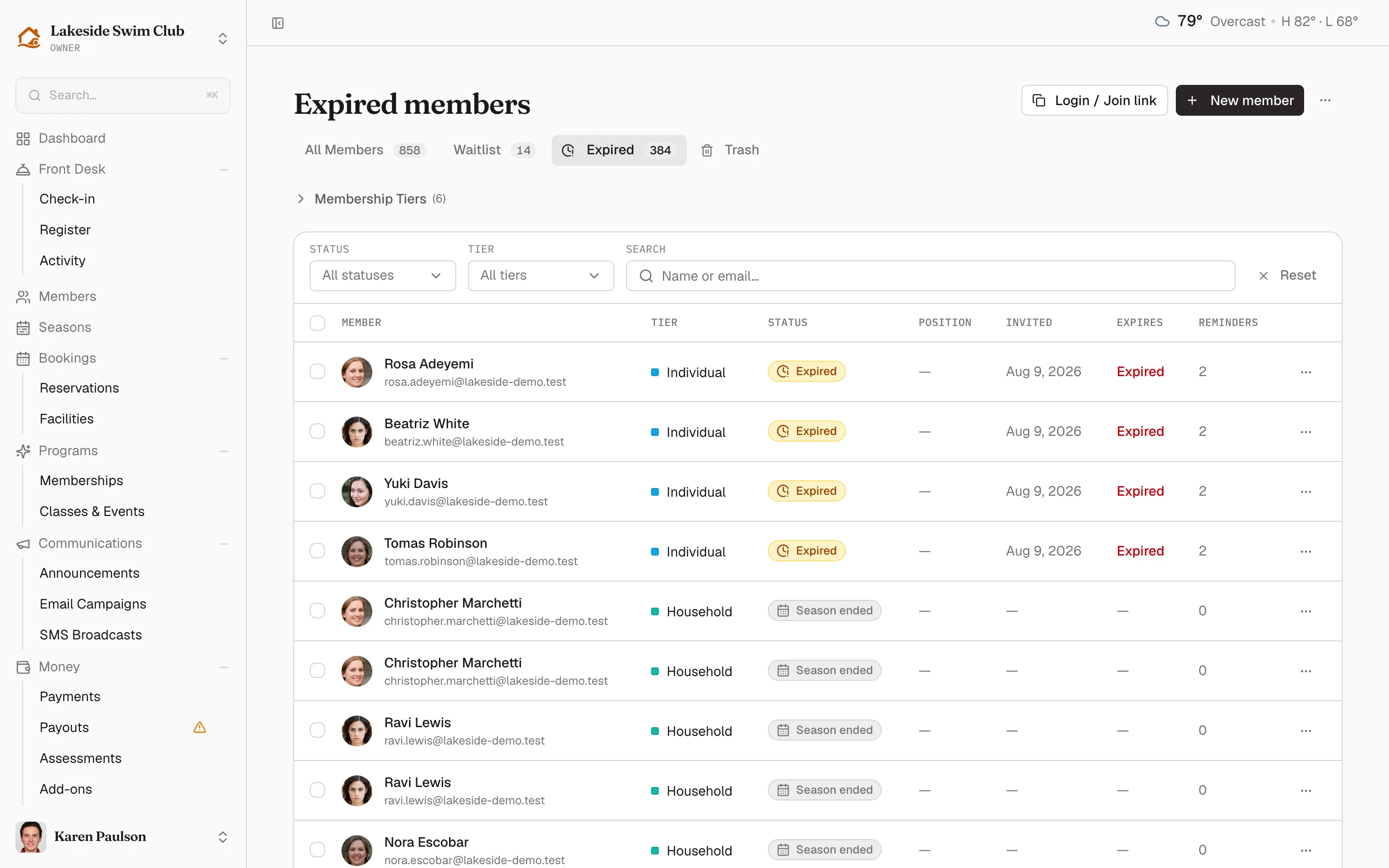
Task: Open the Check-in sidebar item
Action: [67, 199]
